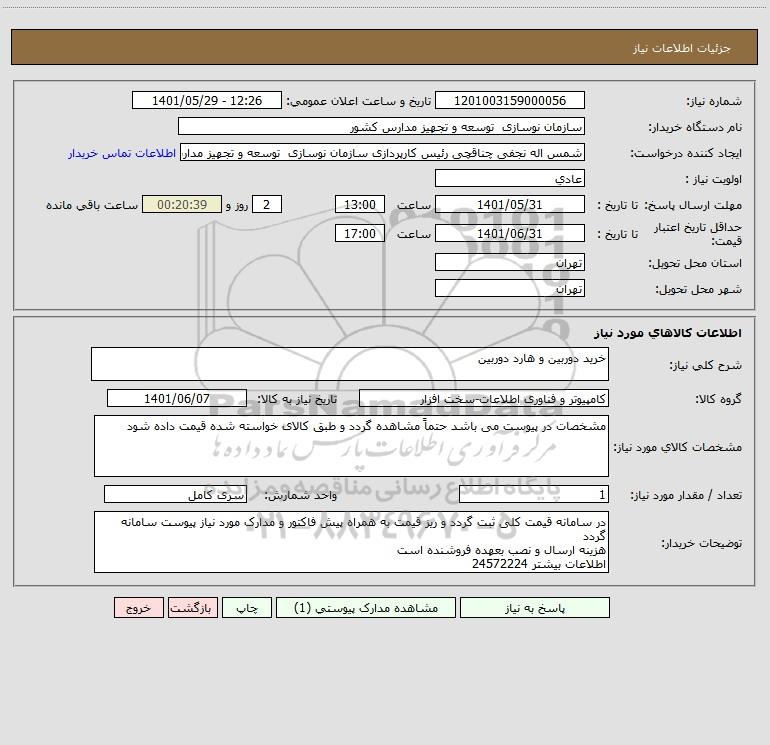This screenshot has height=745, width=770.
Task: Click the گروه کالا label
Action: click(718, 399)
